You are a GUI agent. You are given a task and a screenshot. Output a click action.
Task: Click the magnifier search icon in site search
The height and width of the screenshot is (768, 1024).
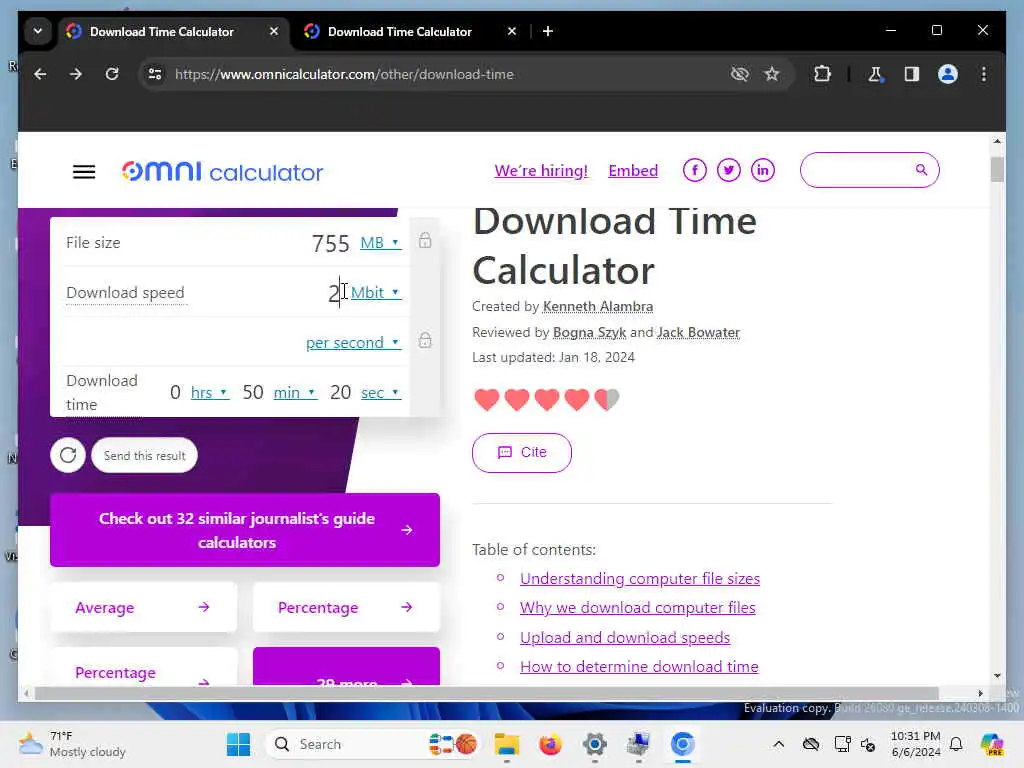(921, 170)
